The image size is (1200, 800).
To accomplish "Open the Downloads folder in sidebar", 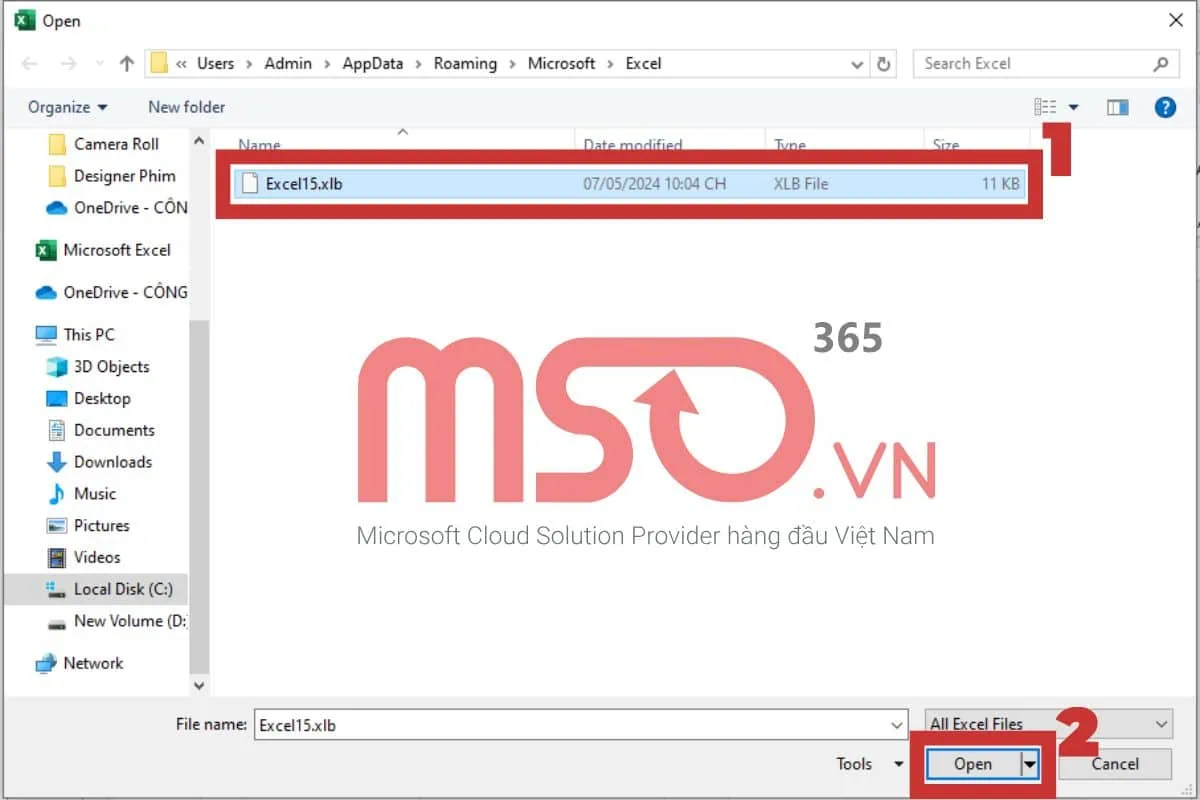I will (x=112, y=461).
